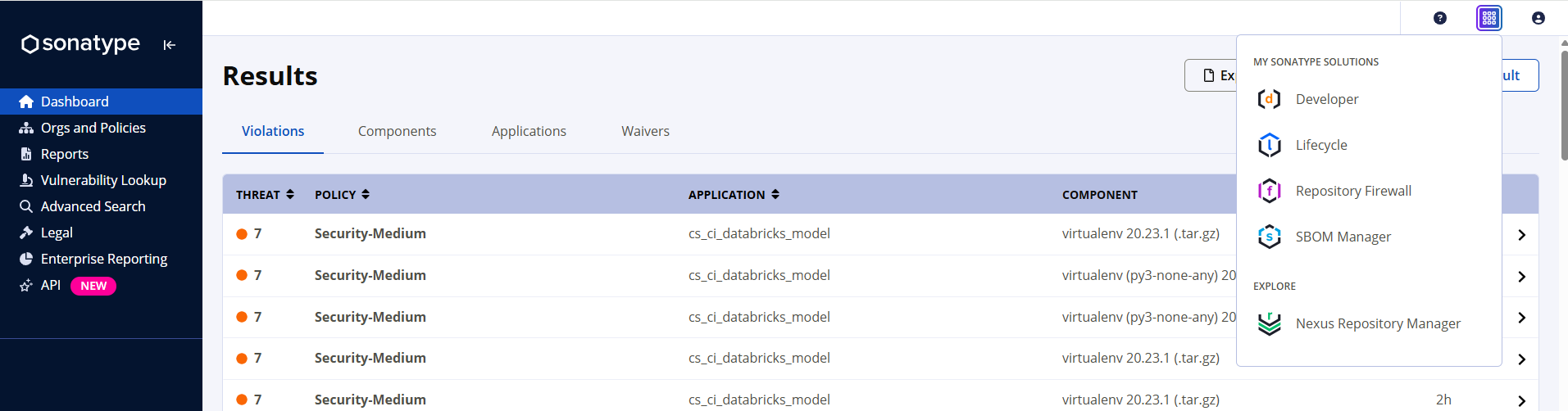Click the COMPONENT column header
The height and width of the screenshot is (411, 1568).
pos(1099,195)
